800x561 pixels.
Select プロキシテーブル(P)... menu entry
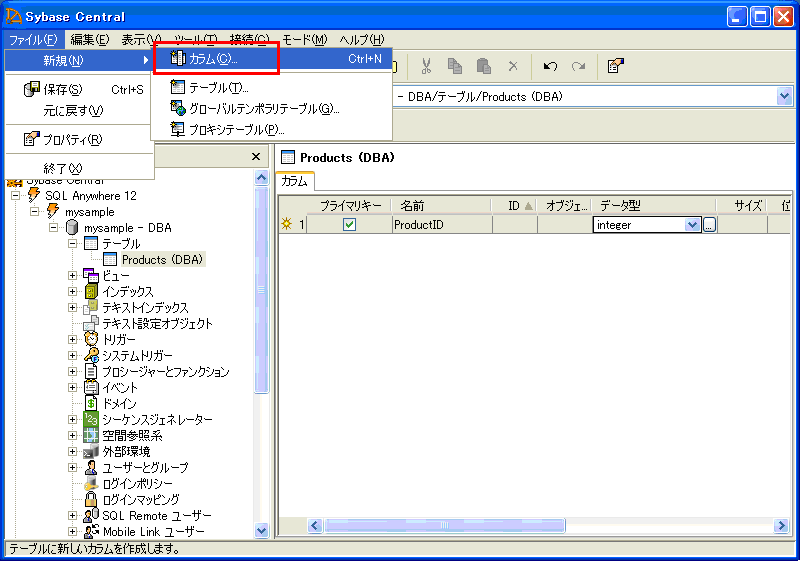[236, 129]
